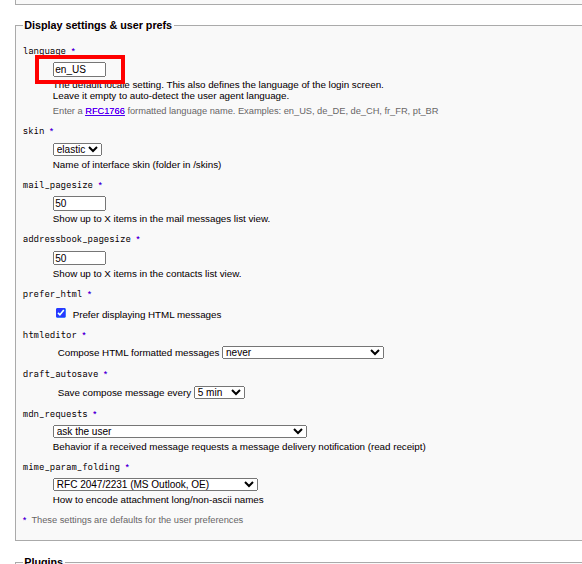Click the Compose HTML formatted messages label
582x564 pixels.
click(138, 353)
